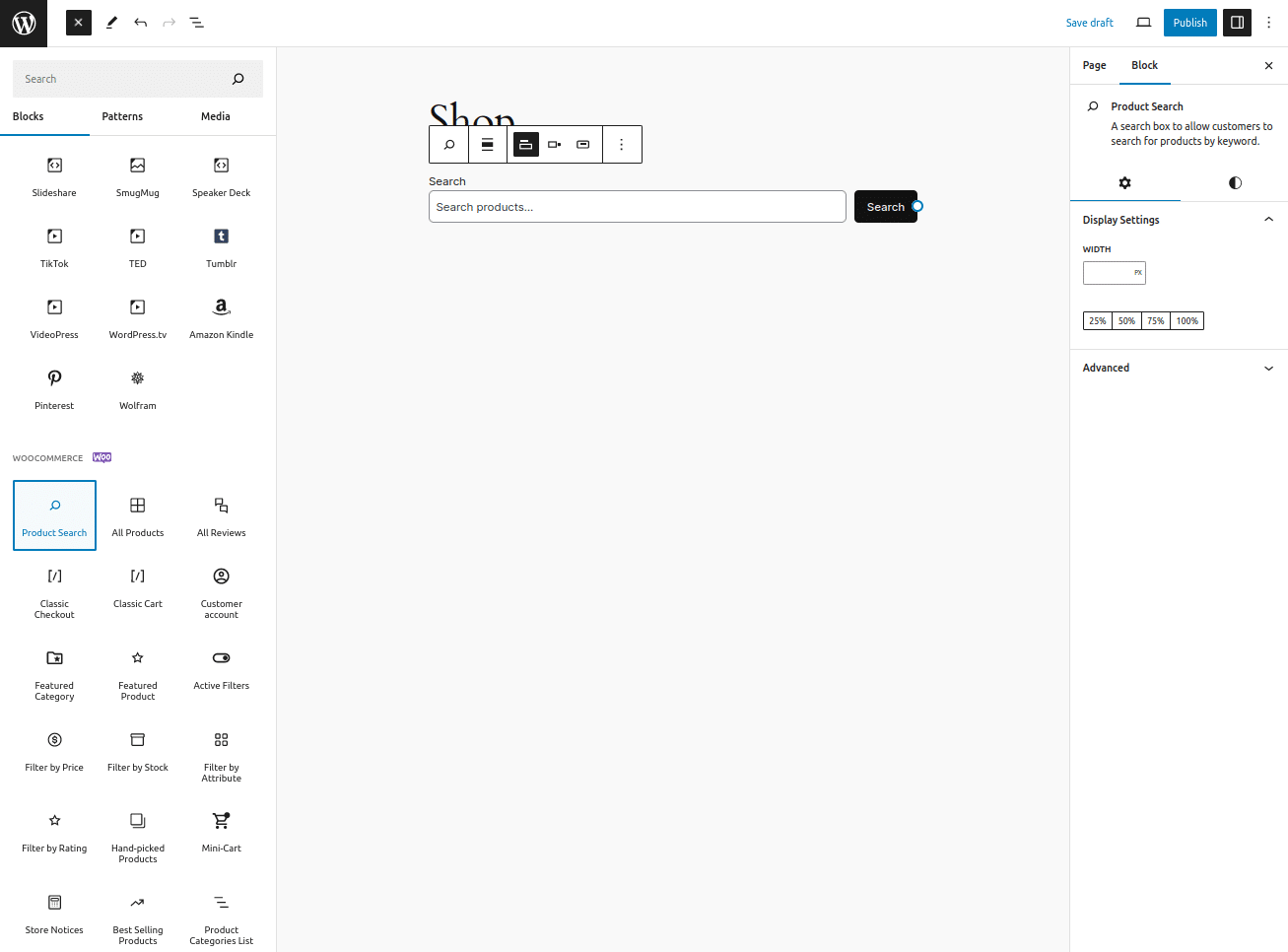This screenshot has width=1288, height=952.
Task: Toggle the block inserter closed
Action: coord(79,23)
